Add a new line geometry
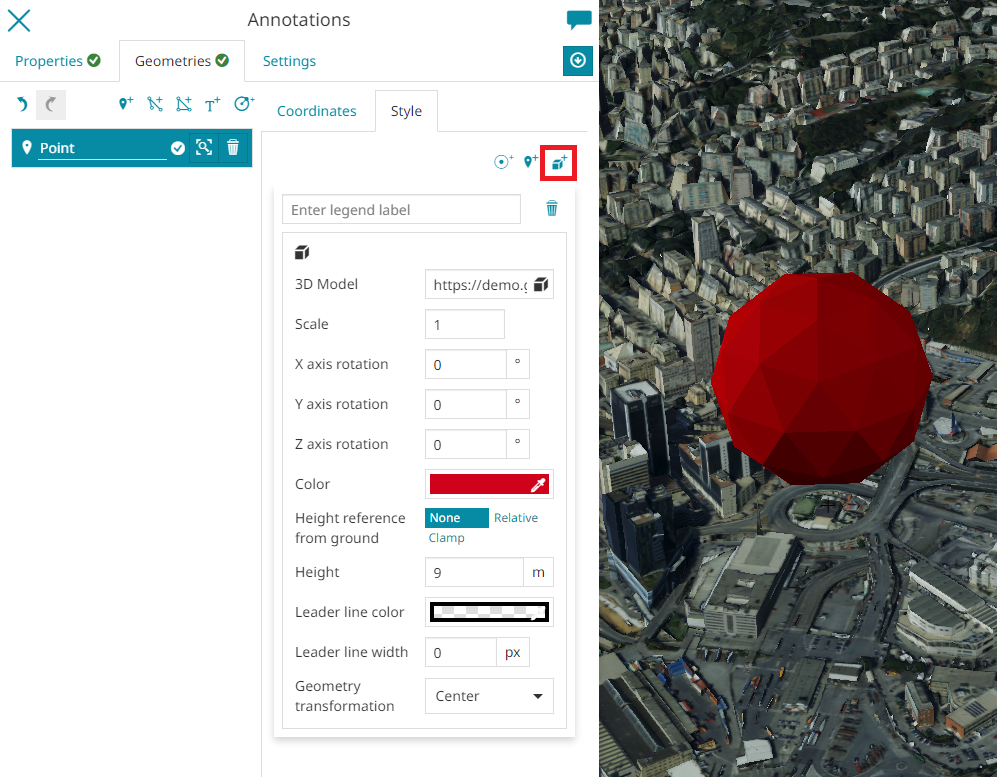This screenshot has width=997, height=777. (154, 104)
